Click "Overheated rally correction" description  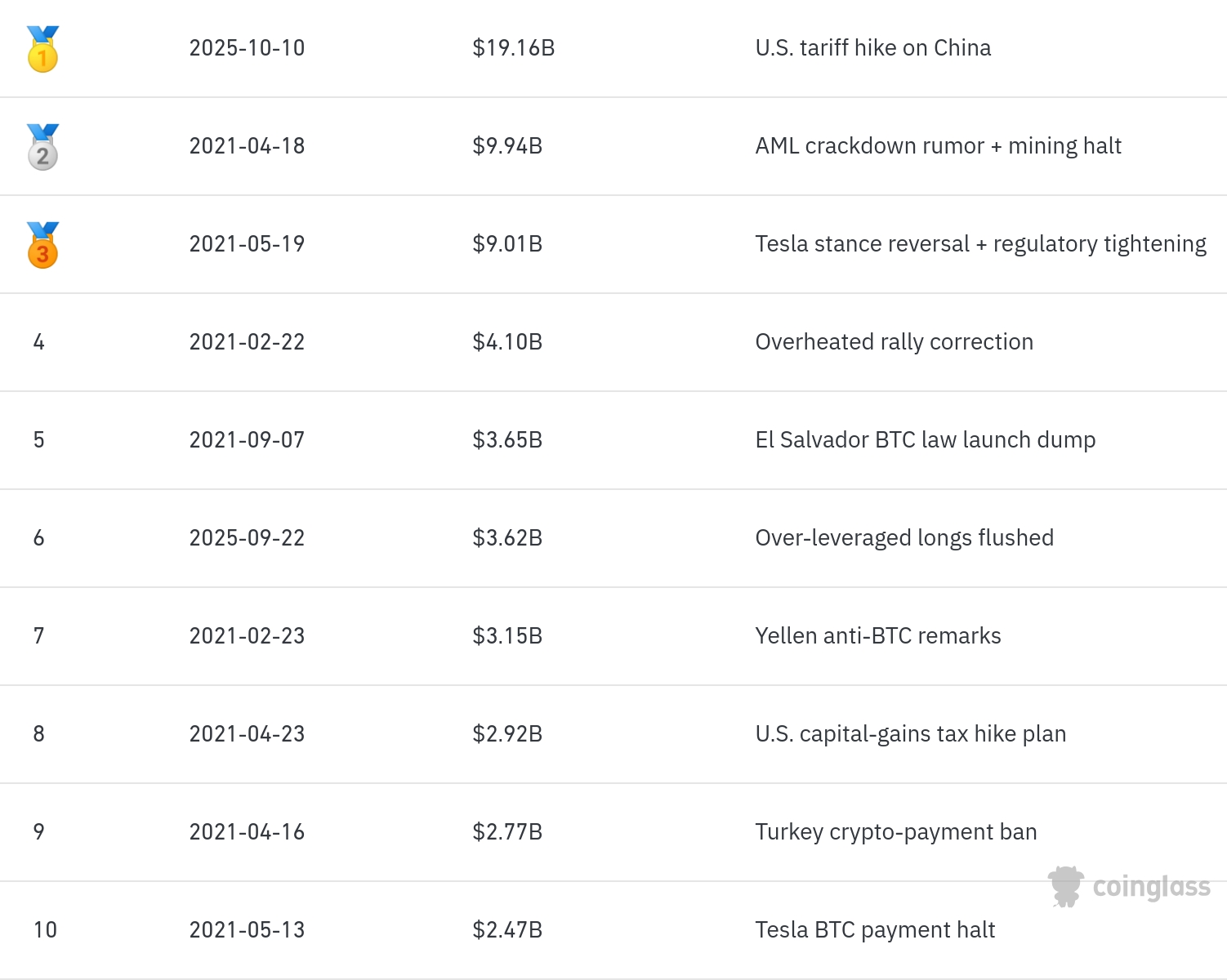point(894,342)
